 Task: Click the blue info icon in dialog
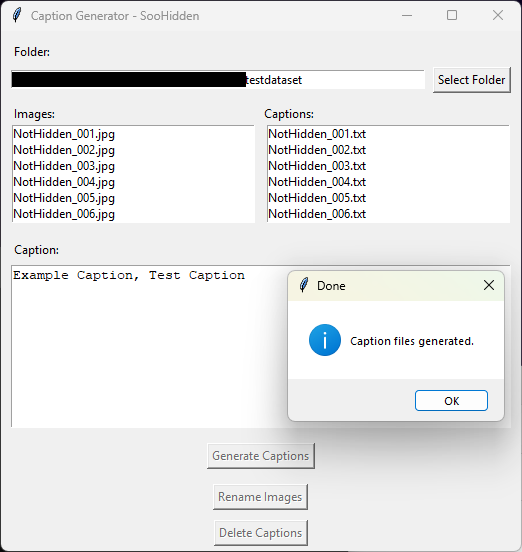[x=325, y=340]
